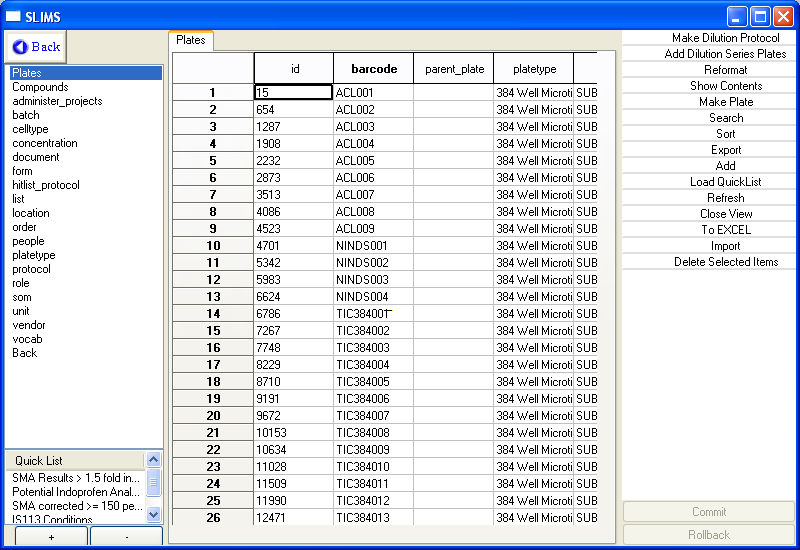Screen dimensions: 800x550
Task: Click the Back button with arrow icon
Action: tap(37, 47)
